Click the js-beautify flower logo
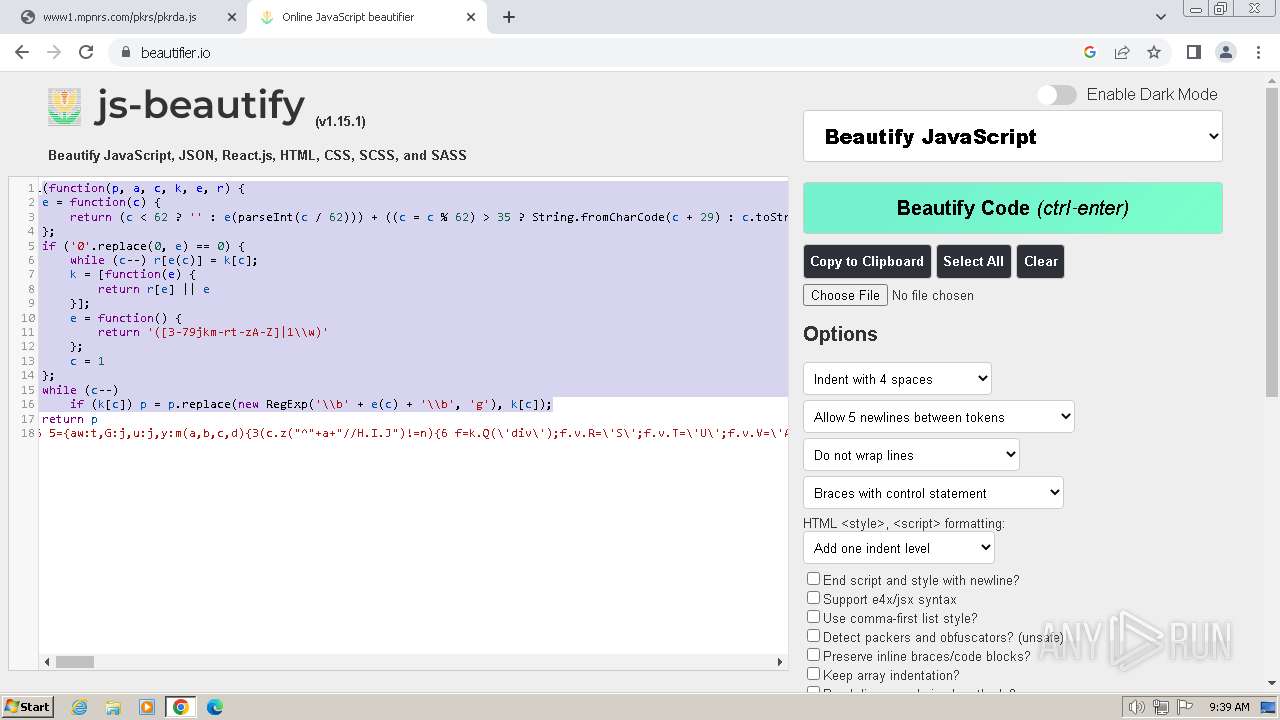 [x=64, y=107]
